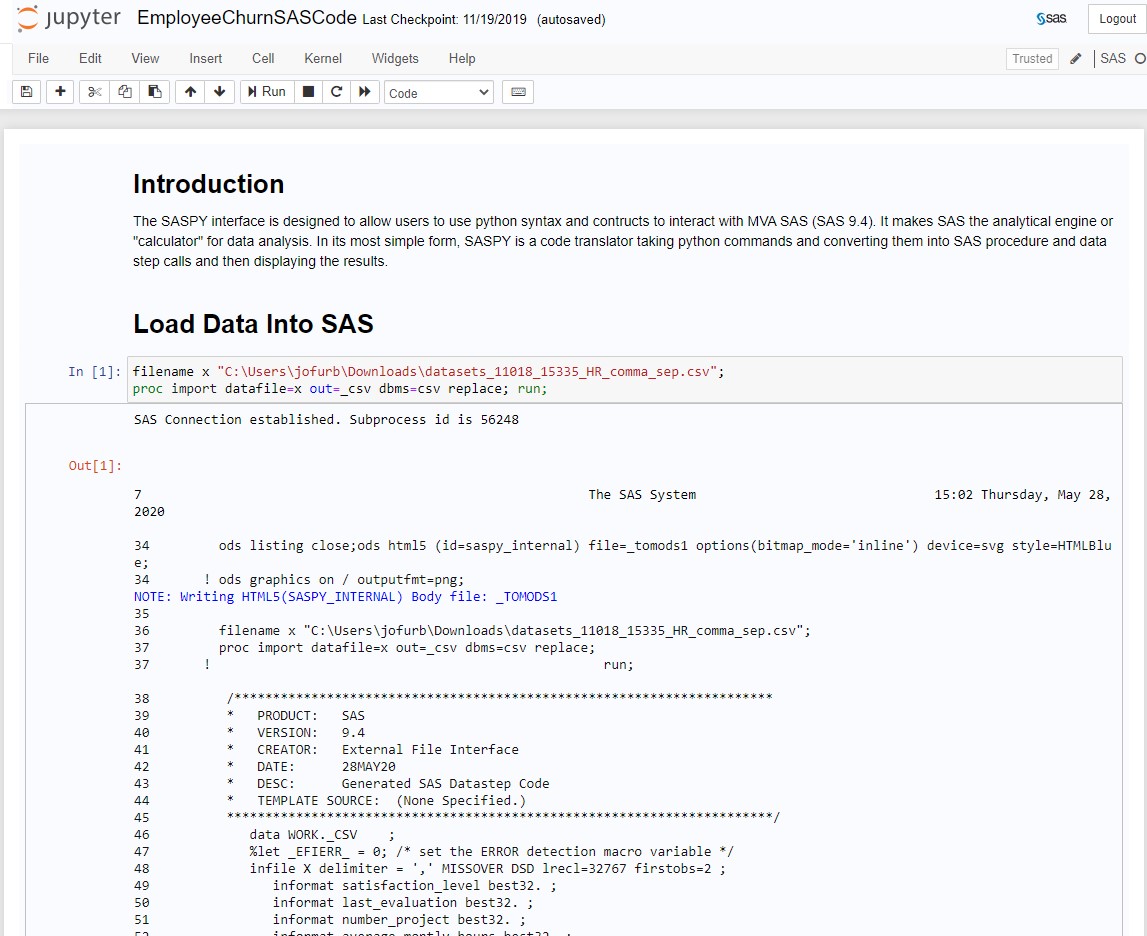
Task: Click the 'informat number_project best32.' line
Action: click(x=399, y=919)
